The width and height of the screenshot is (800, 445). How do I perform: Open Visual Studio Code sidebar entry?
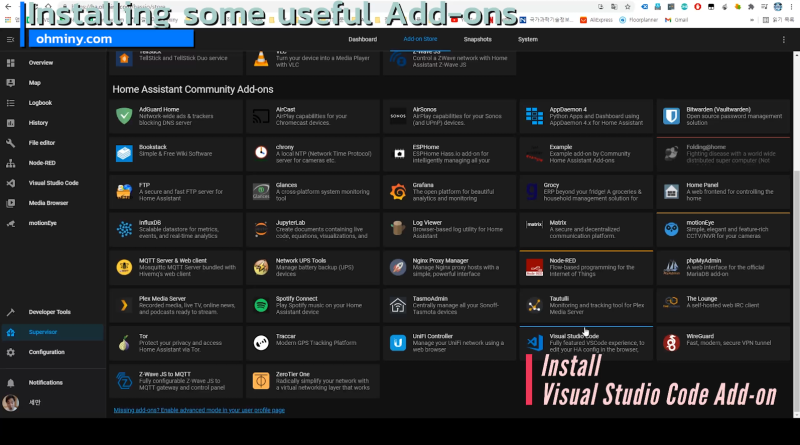[x=52, y=183]
